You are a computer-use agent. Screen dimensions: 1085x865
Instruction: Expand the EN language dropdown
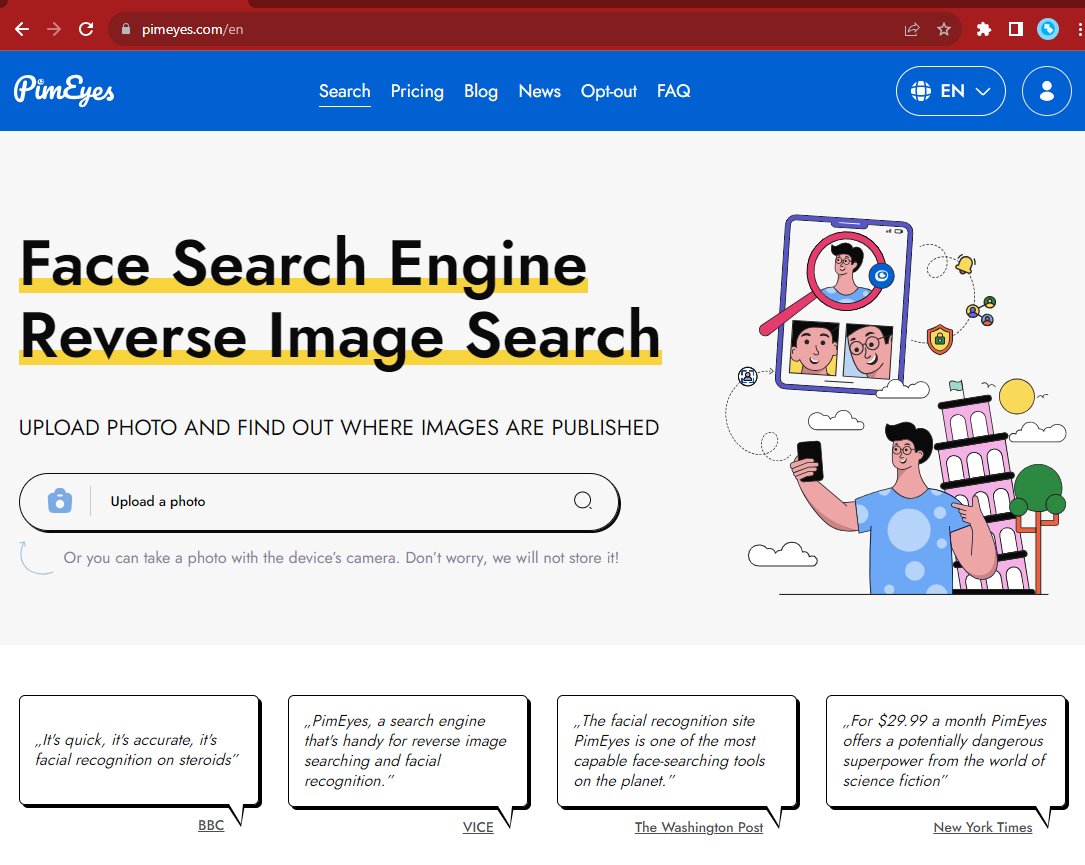click(951, 91)
